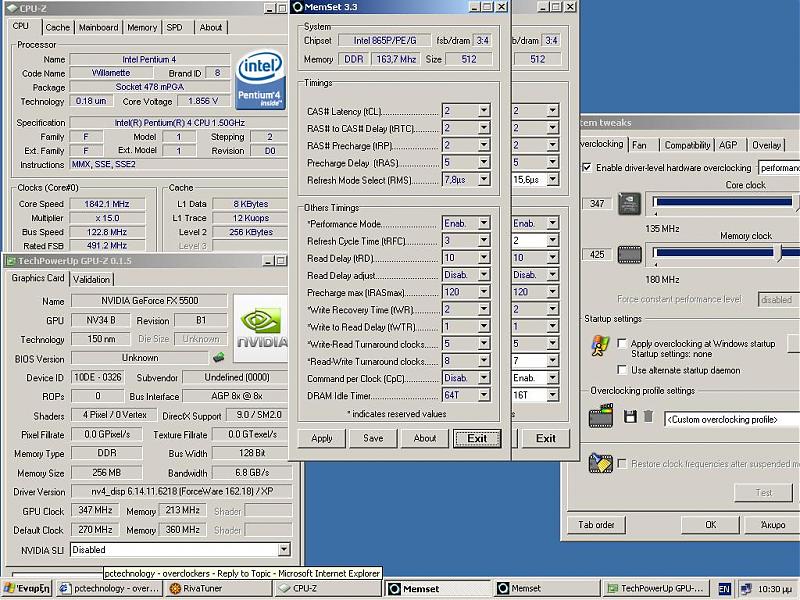Open Mainboard tab in CPU-Z

pyautogui.click(x=98, y=28)
